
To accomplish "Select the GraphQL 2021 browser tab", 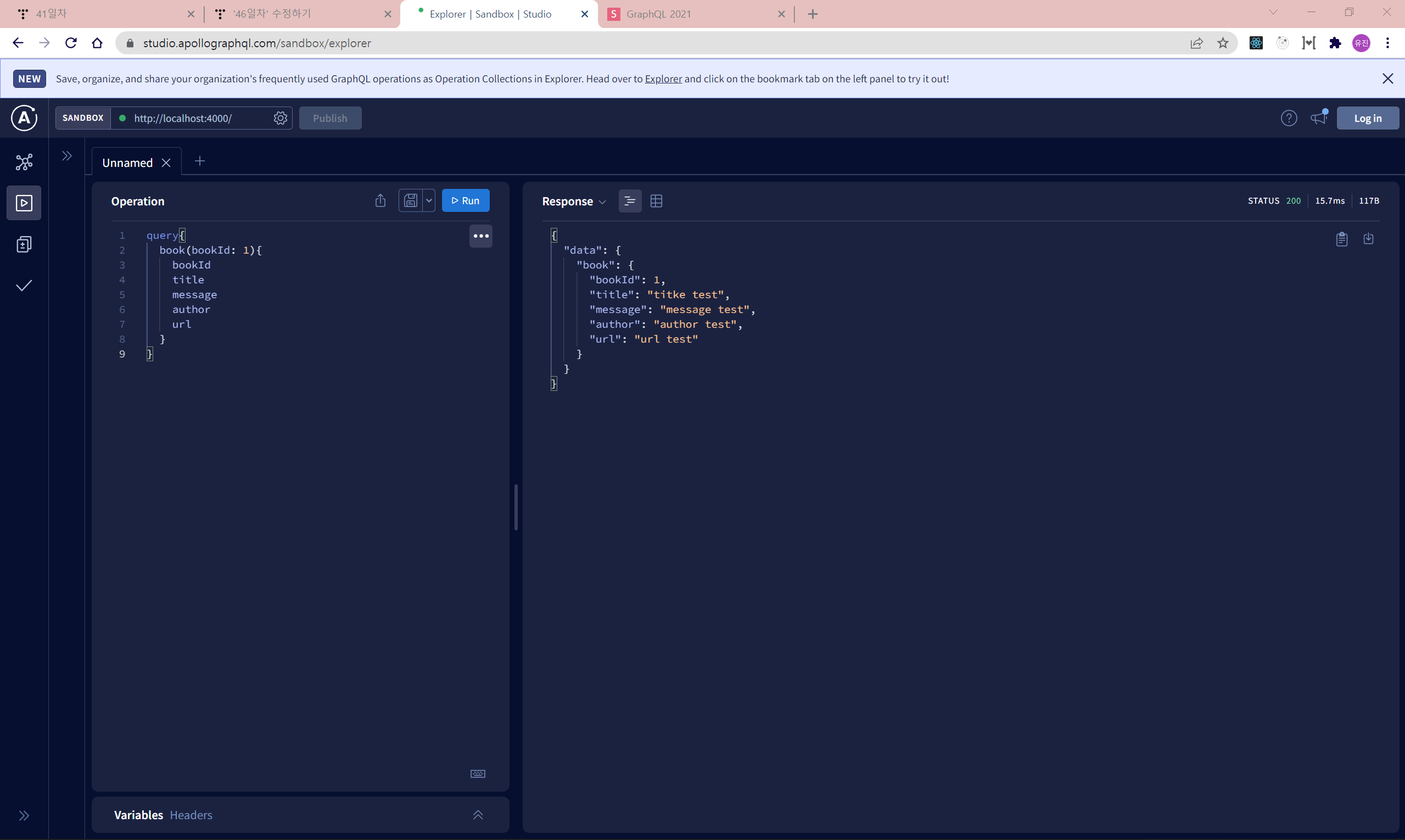I will pyautogui.click(x=658, y=14).
